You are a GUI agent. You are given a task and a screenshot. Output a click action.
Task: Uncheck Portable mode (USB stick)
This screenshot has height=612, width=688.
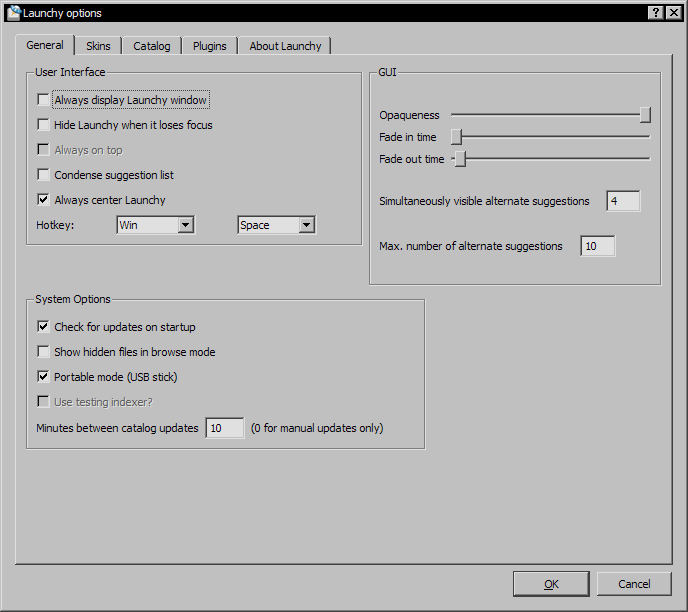(43, 377)
